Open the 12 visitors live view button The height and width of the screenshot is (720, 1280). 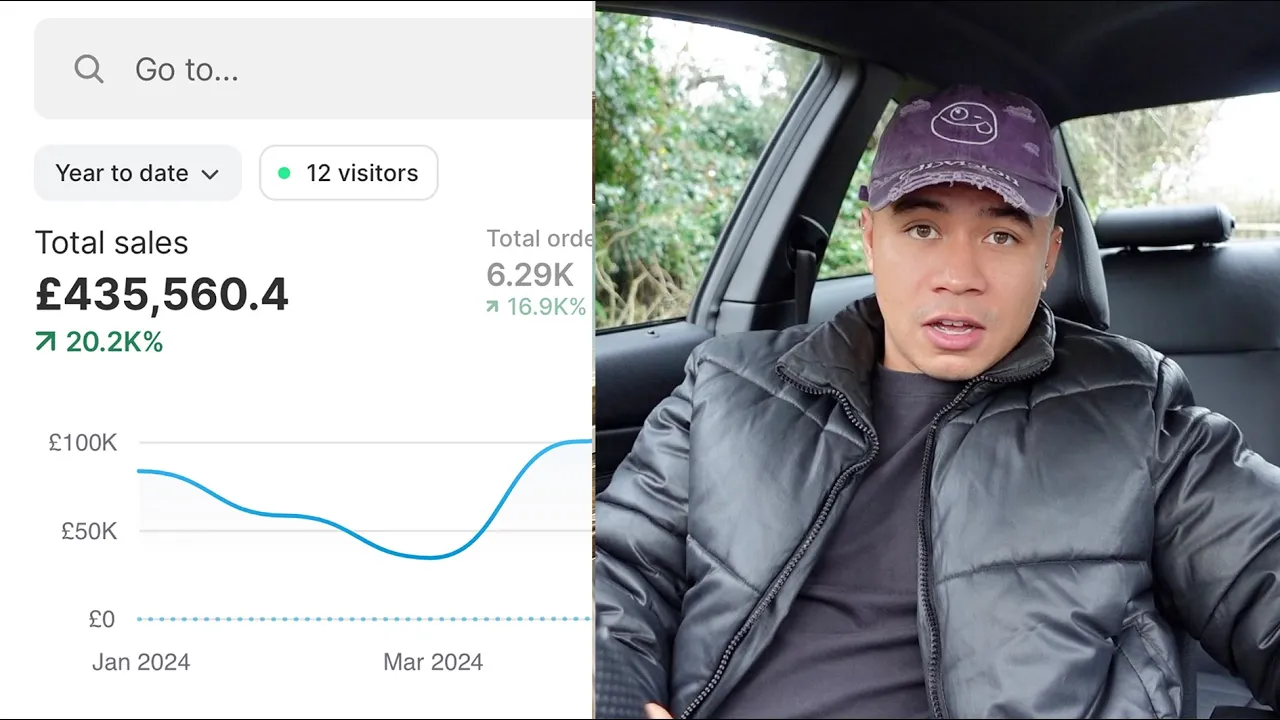click(x=349, y=173)
